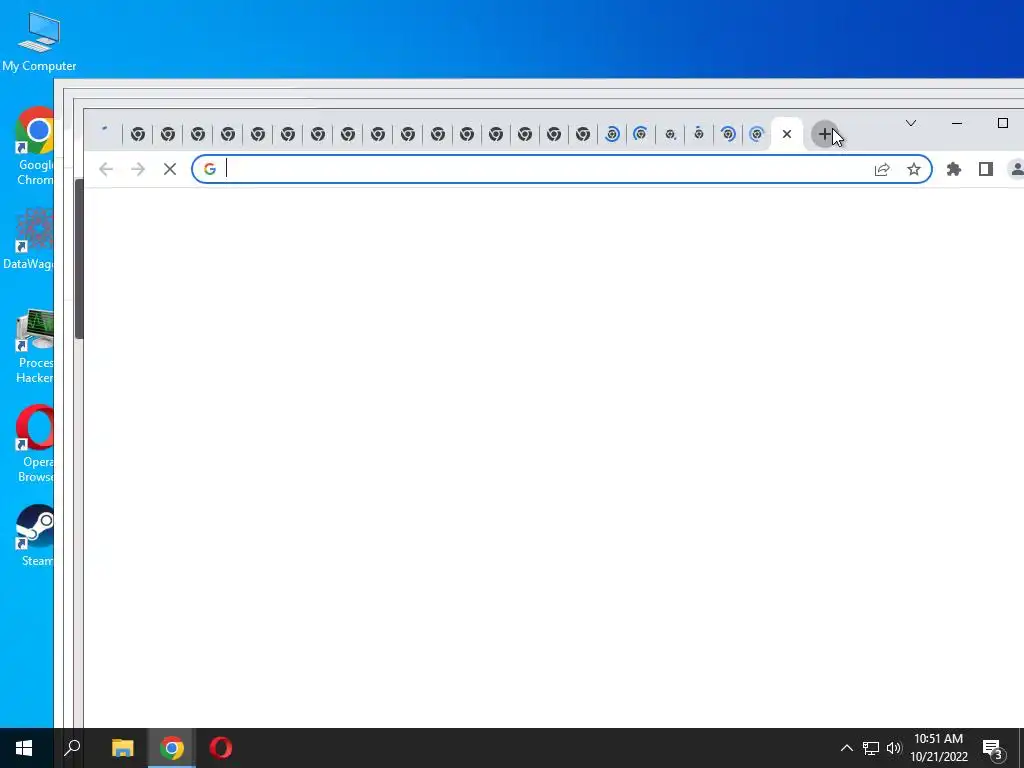1024x768 pixels.
Task: Share this page icon in address bar
Action: (882, 170)
